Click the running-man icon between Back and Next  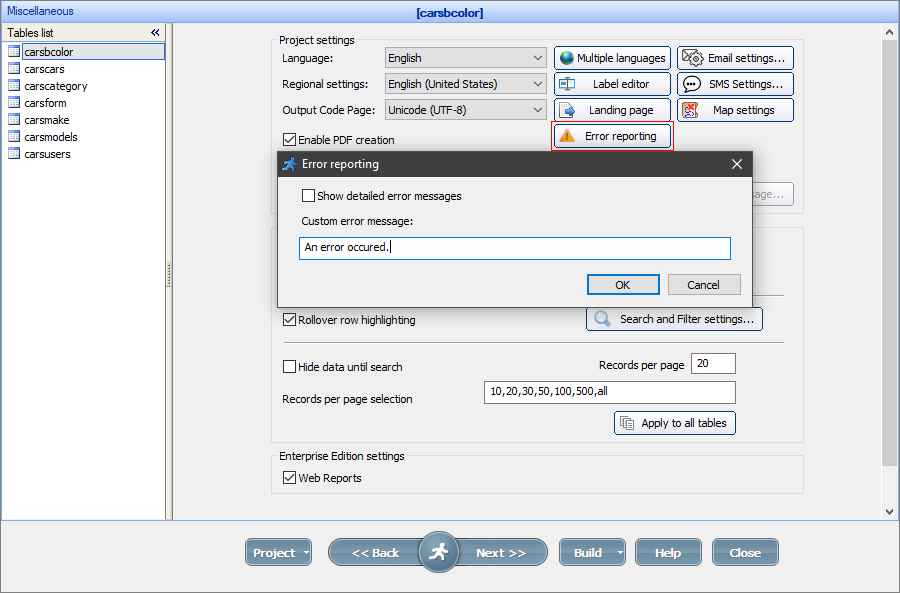[438, 551]
